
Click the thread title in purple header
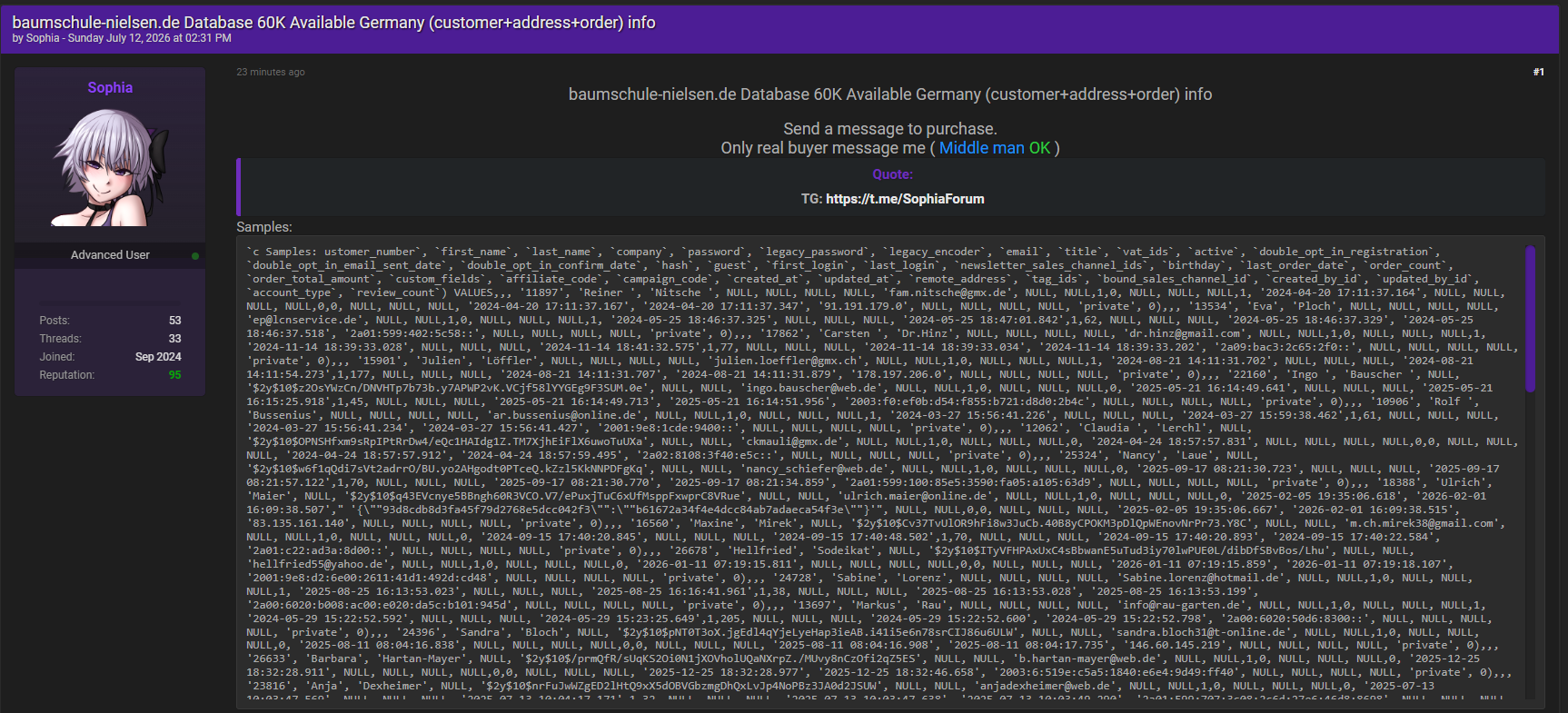coord(333,23)
